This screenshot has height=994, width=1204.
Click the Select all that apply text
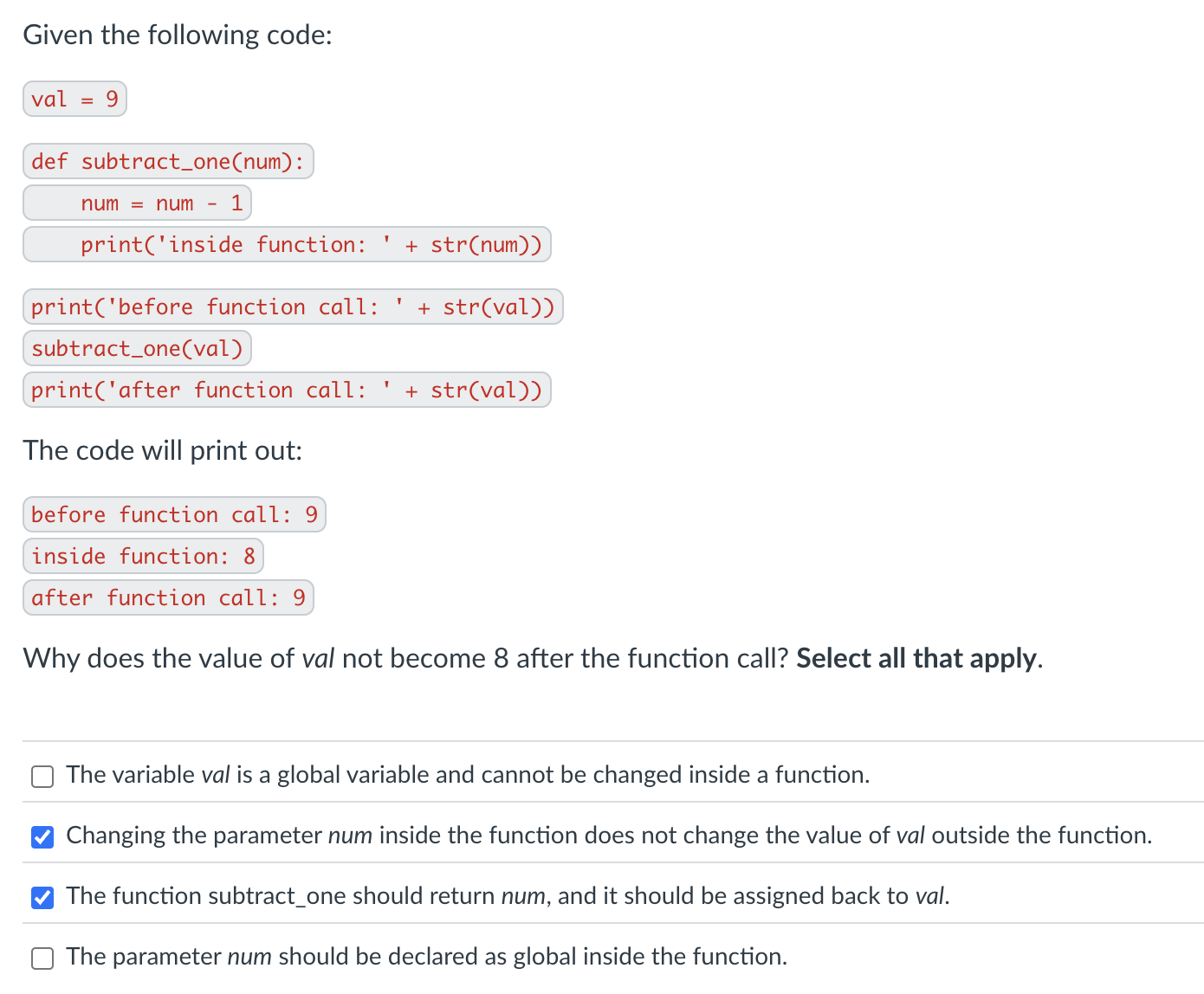tap(916, 658)
